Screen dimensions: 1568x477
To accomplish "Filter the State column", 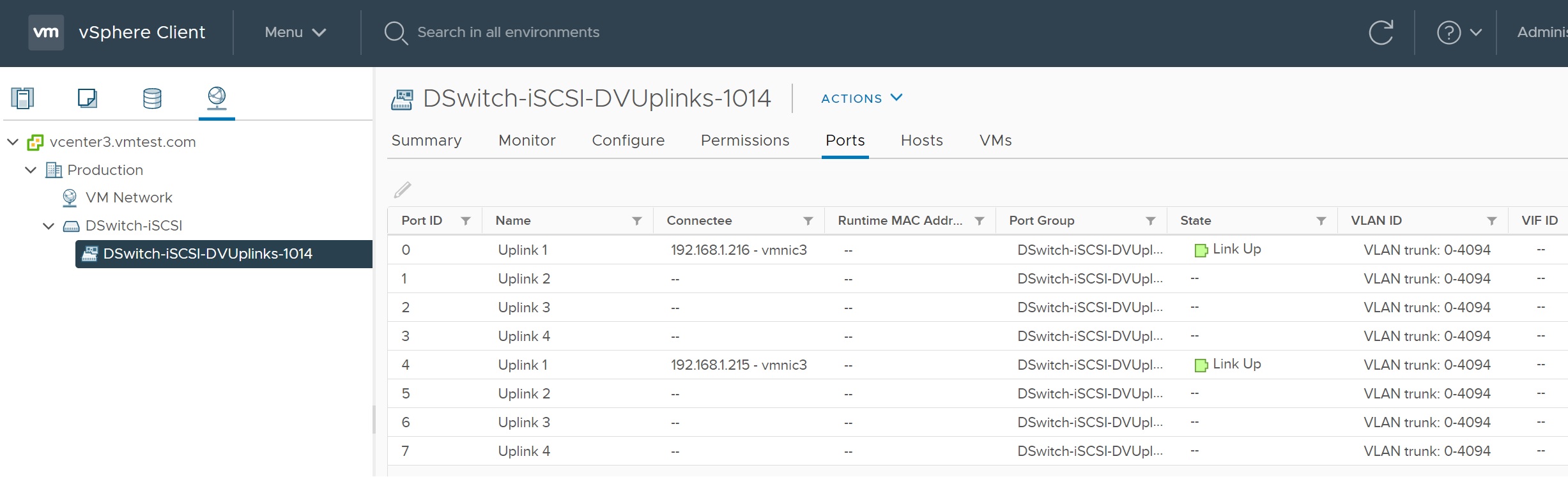I will pyautogui.click(x=1321, y=221).
